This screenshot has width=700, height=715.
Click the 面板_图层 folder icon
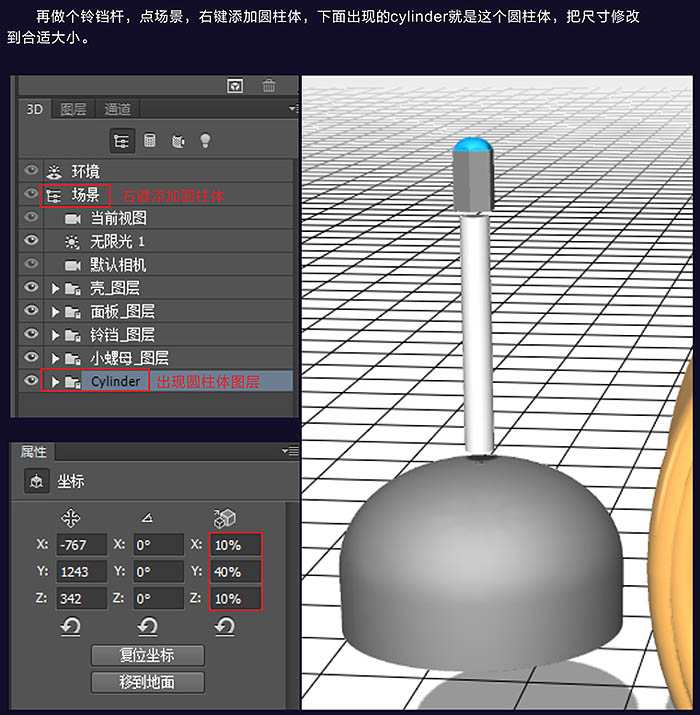coord(73,312)
